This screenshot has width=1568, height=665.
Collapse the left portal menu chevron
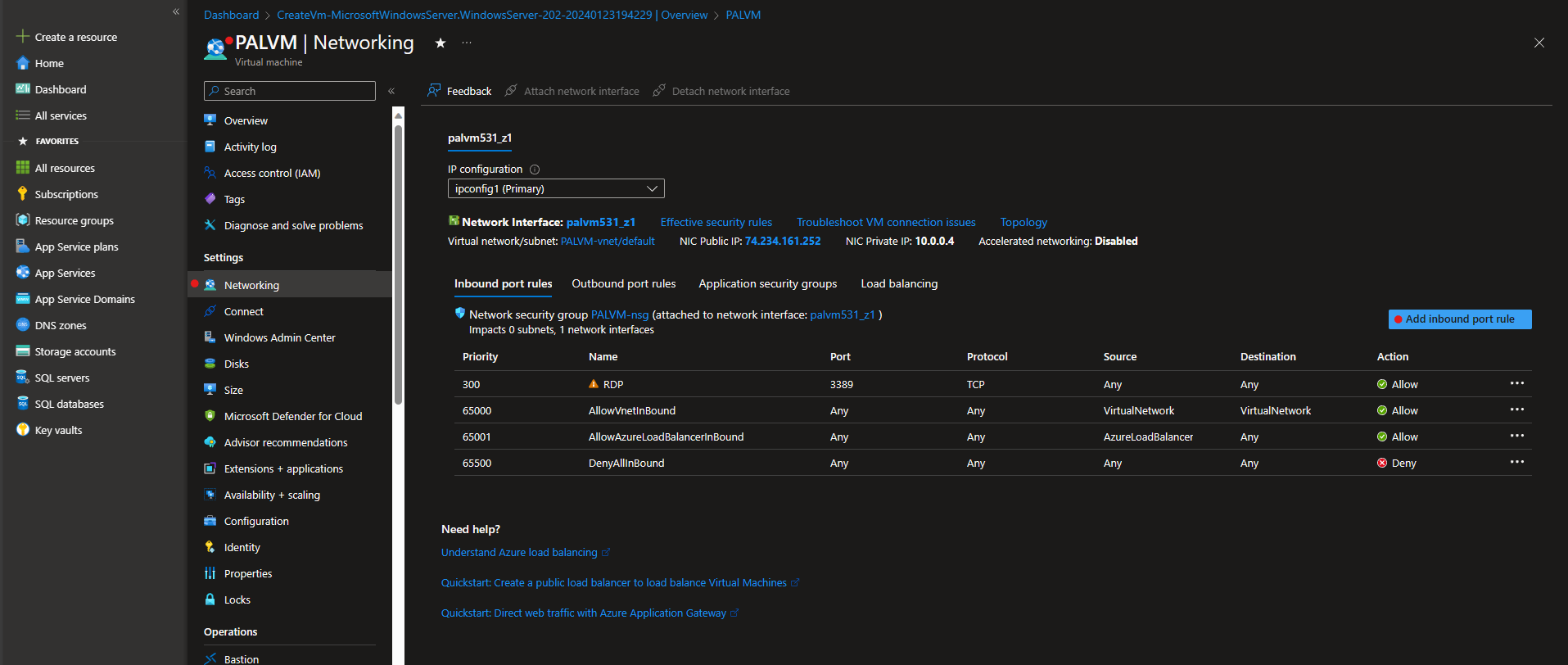tap(176, 11)
